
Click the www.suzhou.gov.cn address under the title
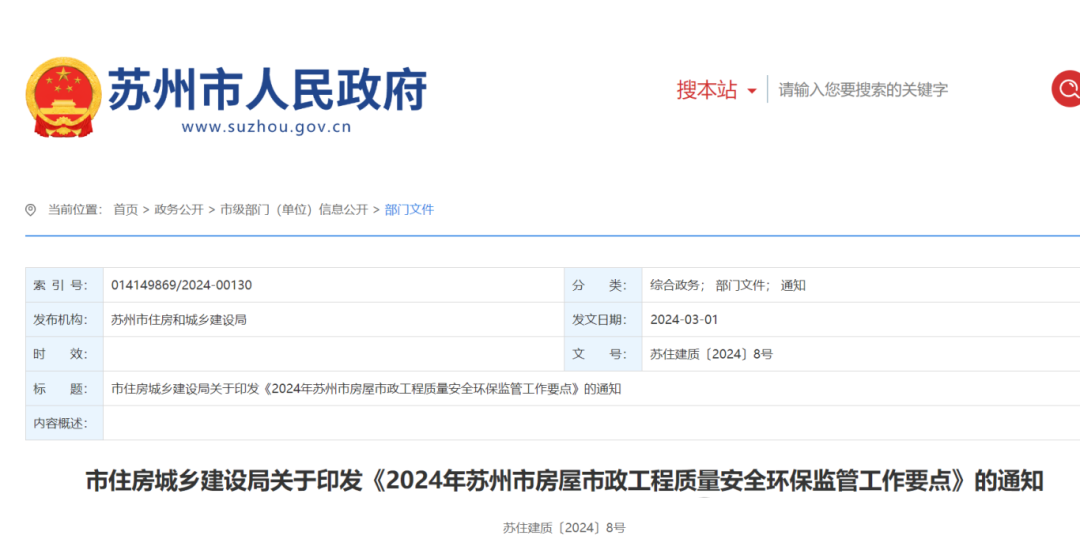pyautogui.click(x=266, y=127)
